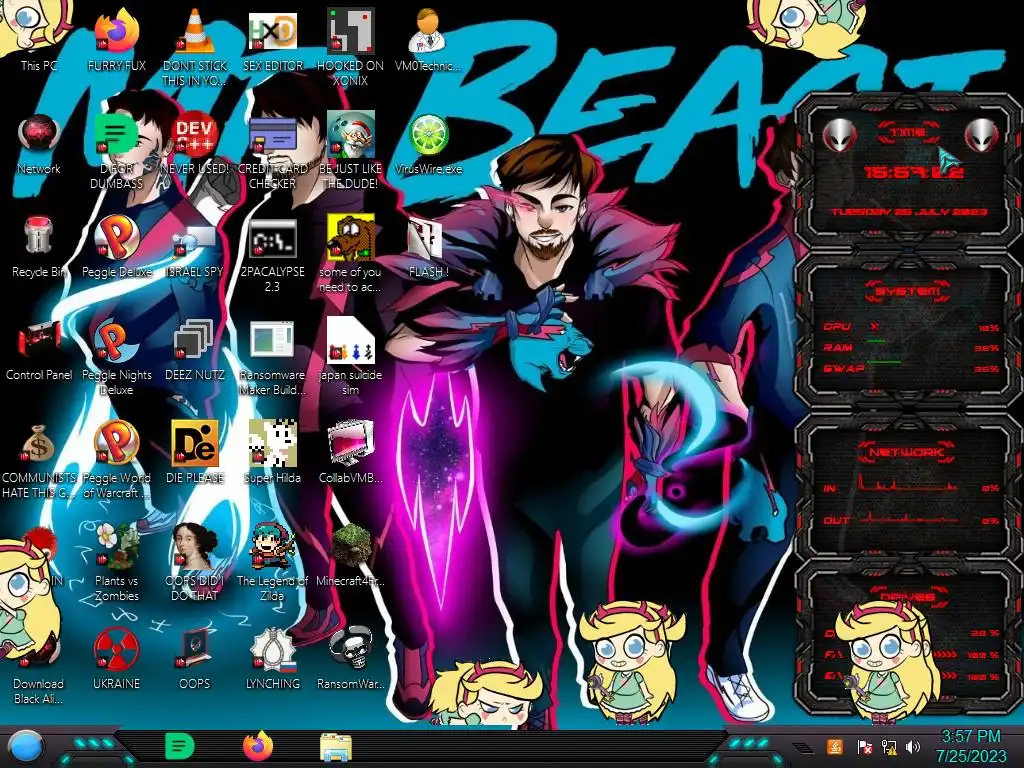Open the CollabVMB... monitor icon

pos(350,452)
